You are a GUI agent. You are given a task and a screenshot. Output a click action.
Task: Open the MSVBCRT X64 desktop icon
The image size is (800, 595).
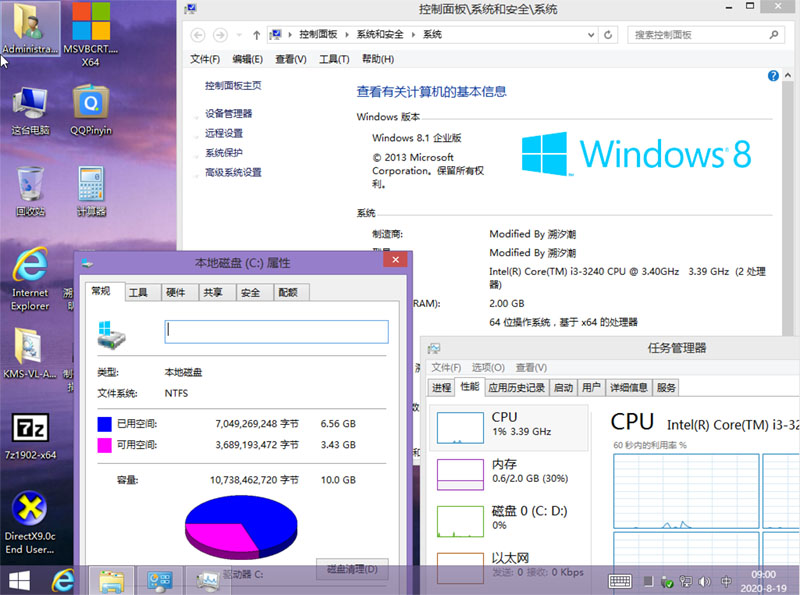pyautogui.click(x=91, y=35)
